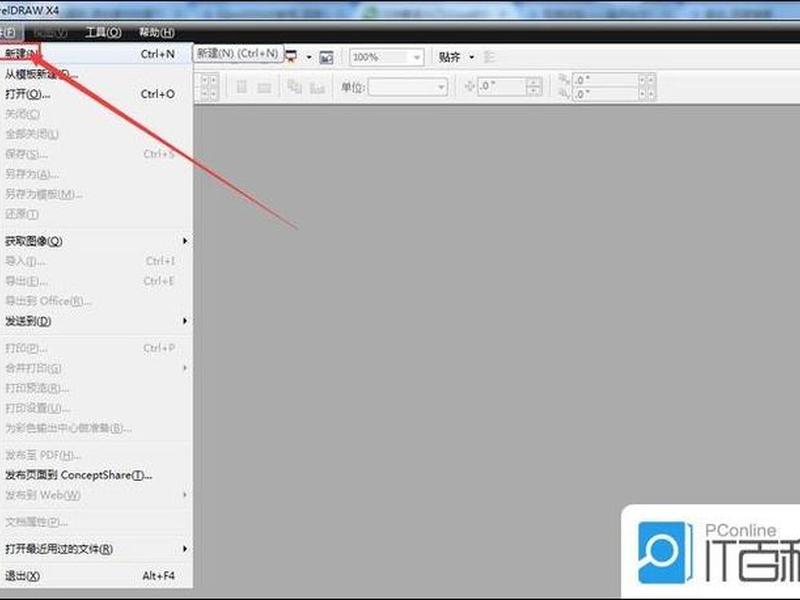Click the lower duplicate distance spinner
The width and height of the screenshot is (800, 600).
click(x=646, y=94)
